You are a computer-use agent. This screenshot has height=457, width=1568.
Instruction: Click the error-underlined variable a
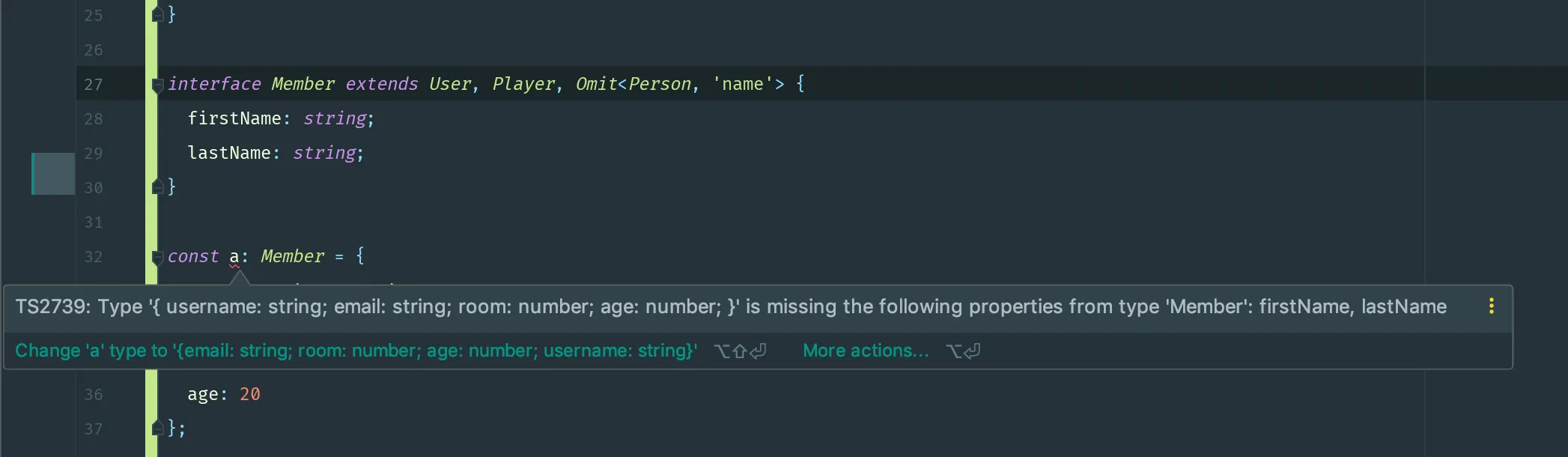(234, 257)
